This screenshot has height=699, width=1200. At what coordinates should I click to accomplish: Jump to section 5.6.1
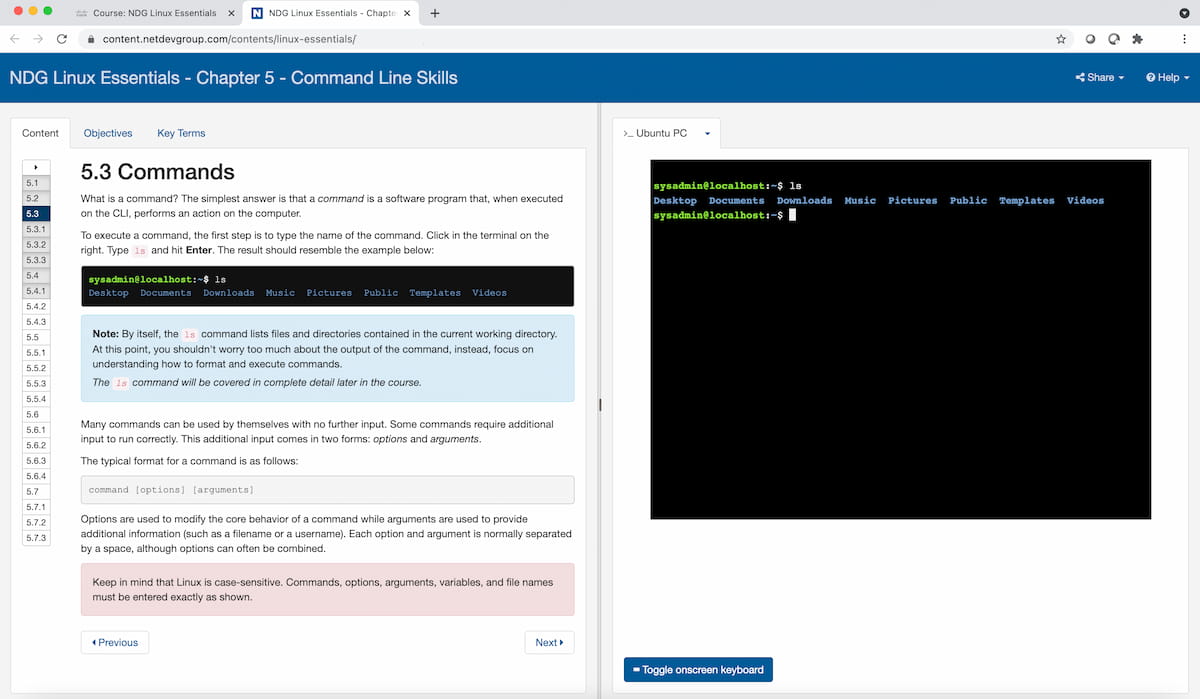pyautogui.click(x=35, y=430)
